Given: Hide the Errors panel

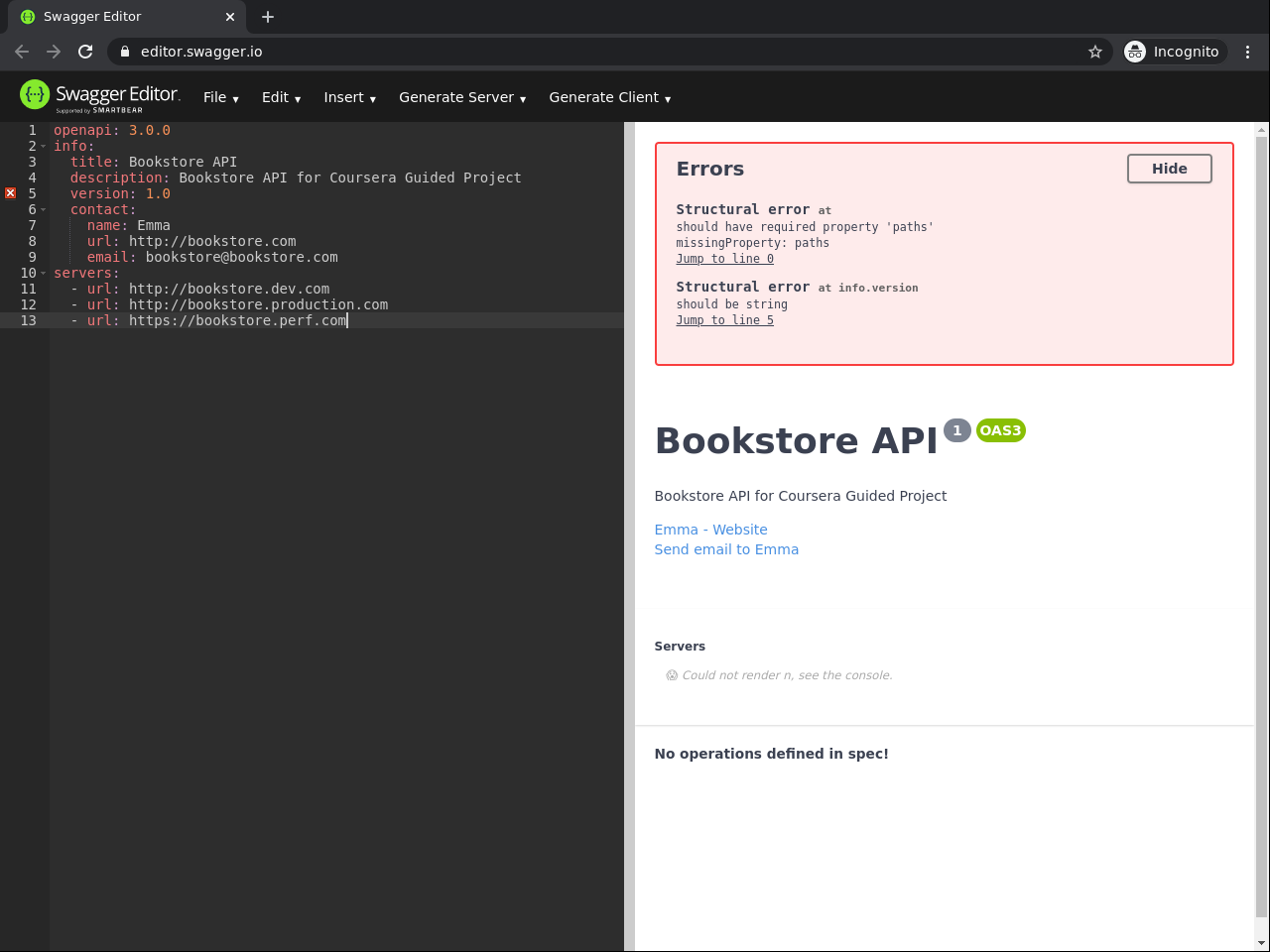Looking at the screenshot, I should click(1169, 169).
